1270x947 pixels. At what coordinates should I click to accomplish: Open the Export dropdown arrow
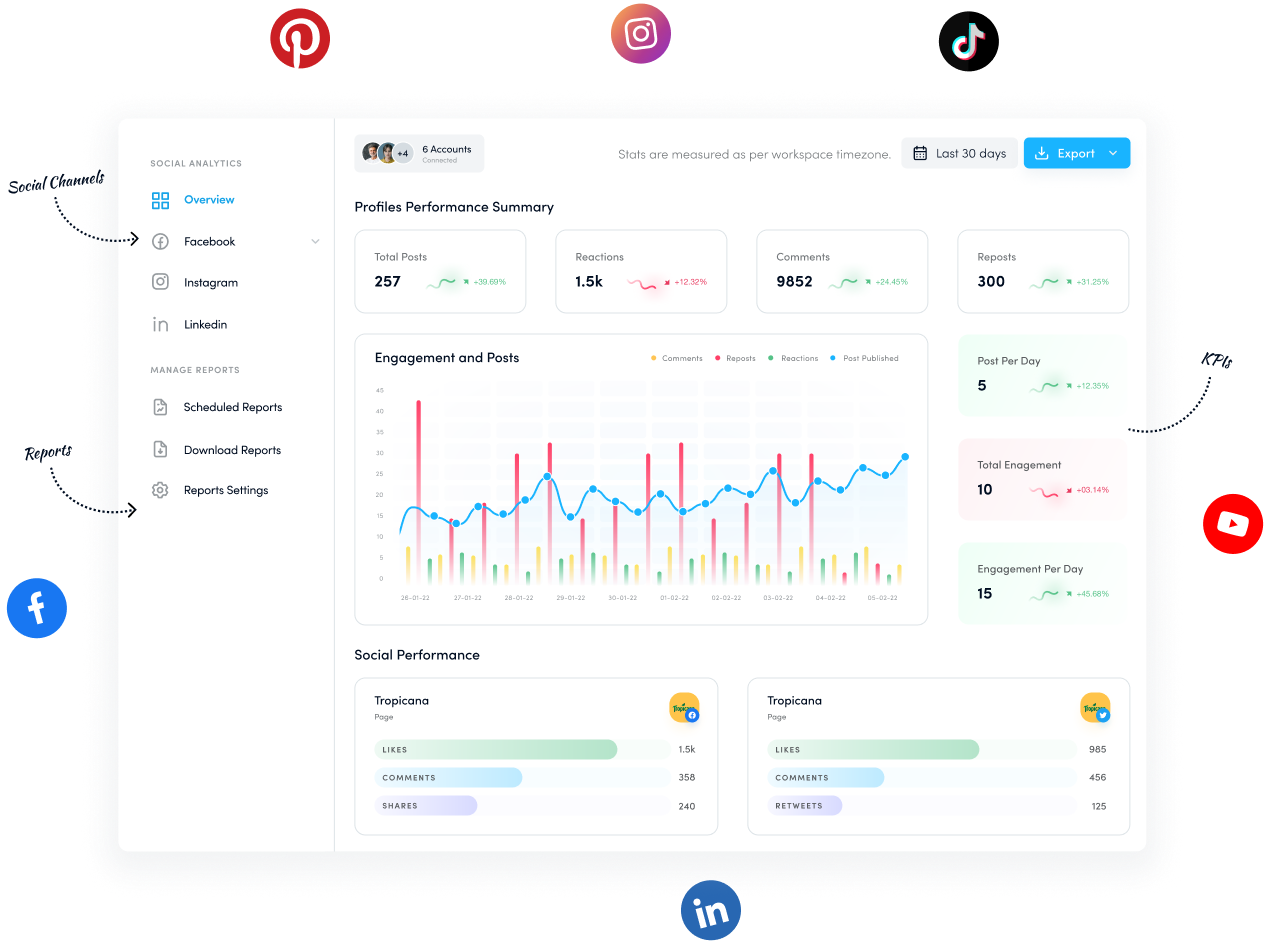pos(1113,152)
